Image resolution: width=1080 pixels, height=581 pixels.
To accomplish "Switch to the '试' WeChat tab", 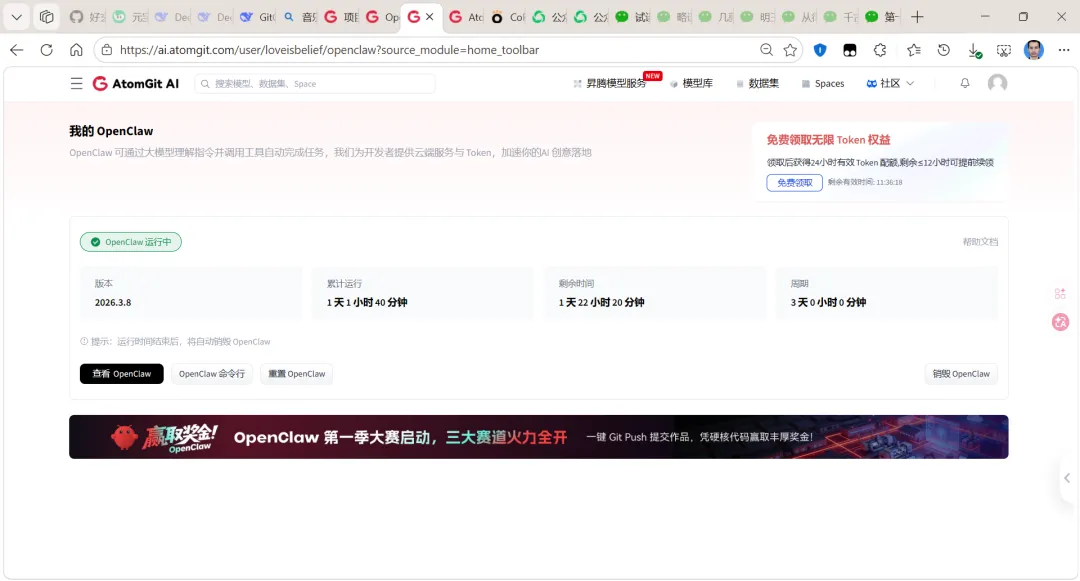I will click(632, 17).
